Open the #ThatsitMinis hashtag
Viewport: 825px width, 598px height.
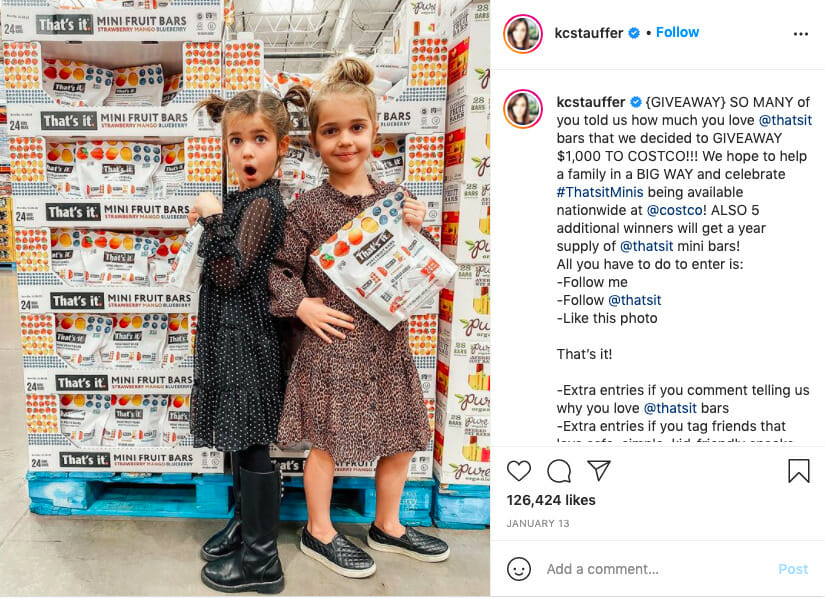600,192
